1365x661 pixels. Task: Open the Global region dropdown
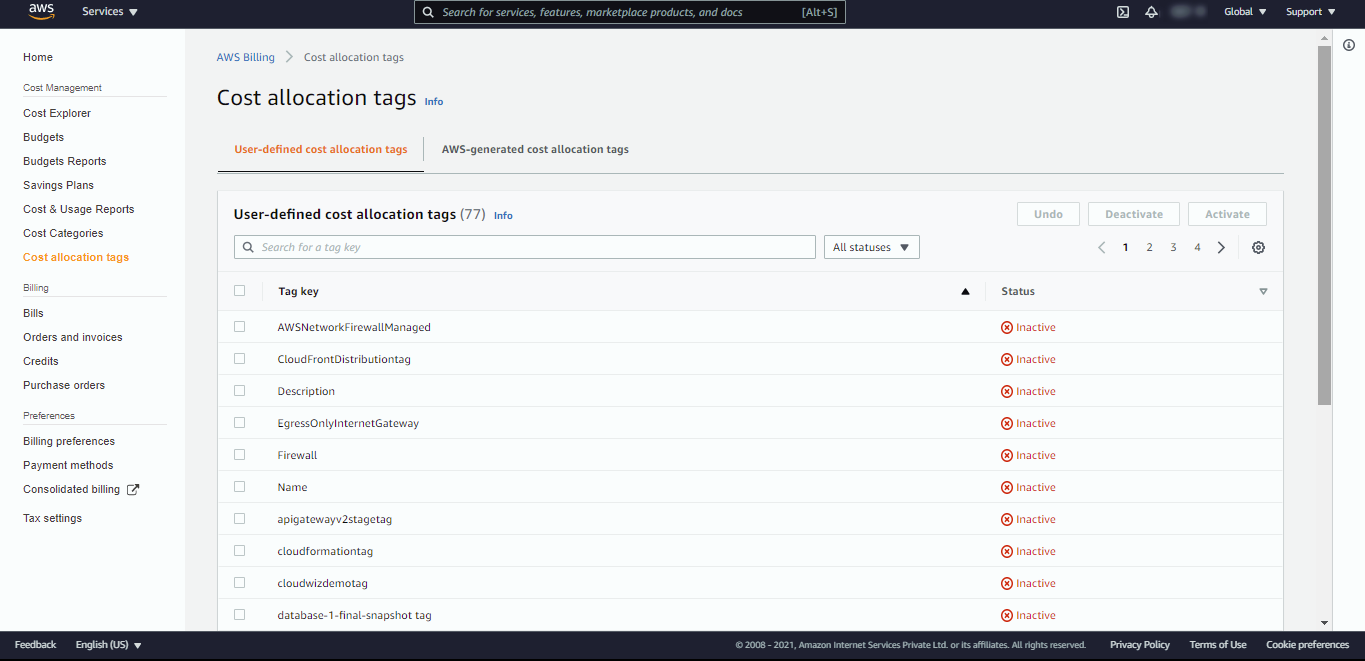pyautogui.click(x=1245, y=12)
